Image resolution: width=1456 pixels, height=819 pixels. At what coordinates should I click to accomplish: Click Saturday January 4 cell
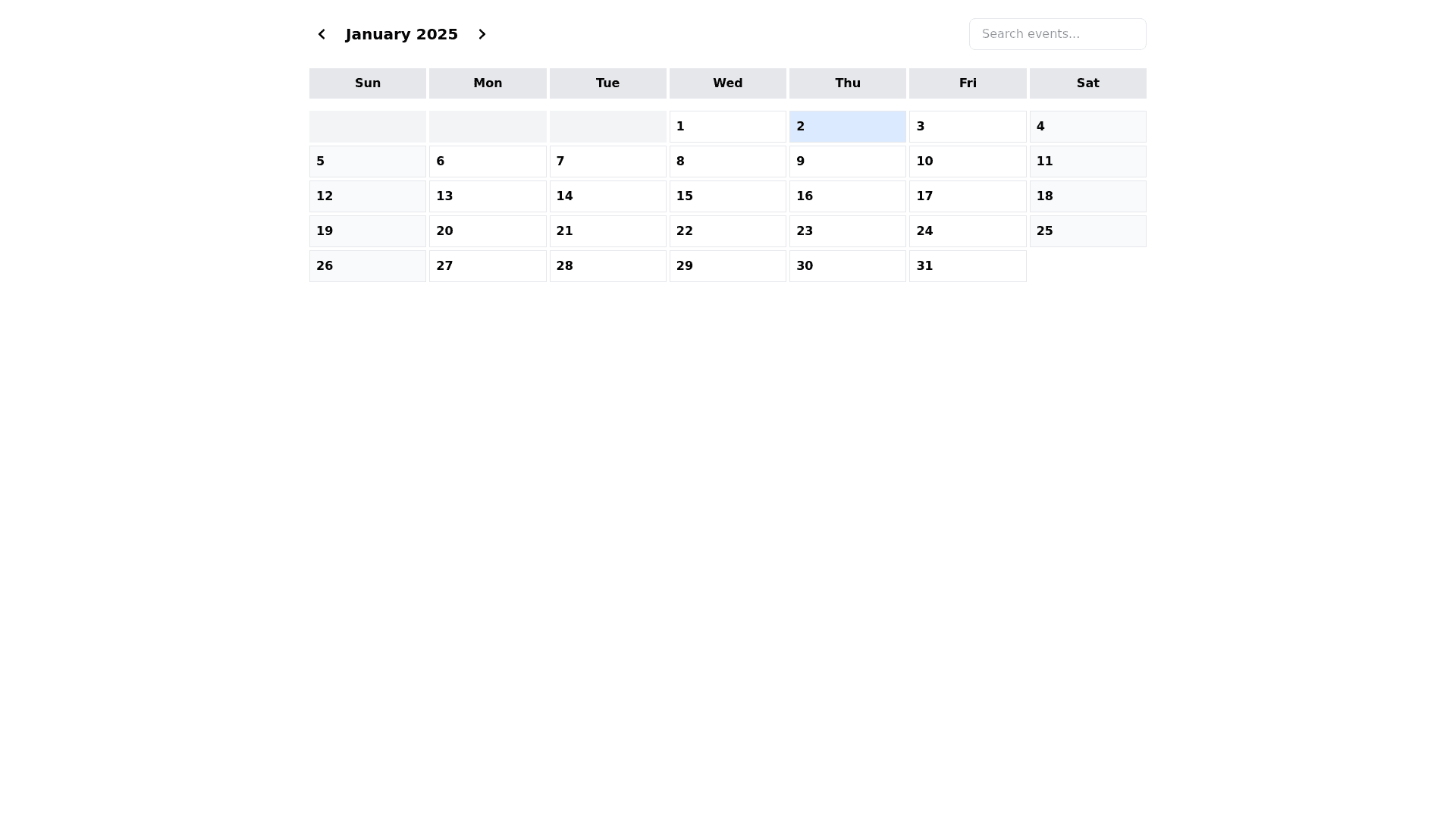pos(1087,127)
